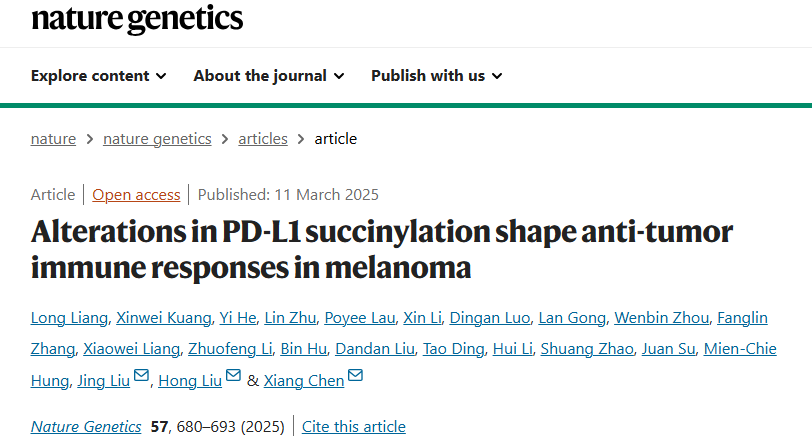Expand the Explore content menu
The image size is (812, 447).
(99, 76)
